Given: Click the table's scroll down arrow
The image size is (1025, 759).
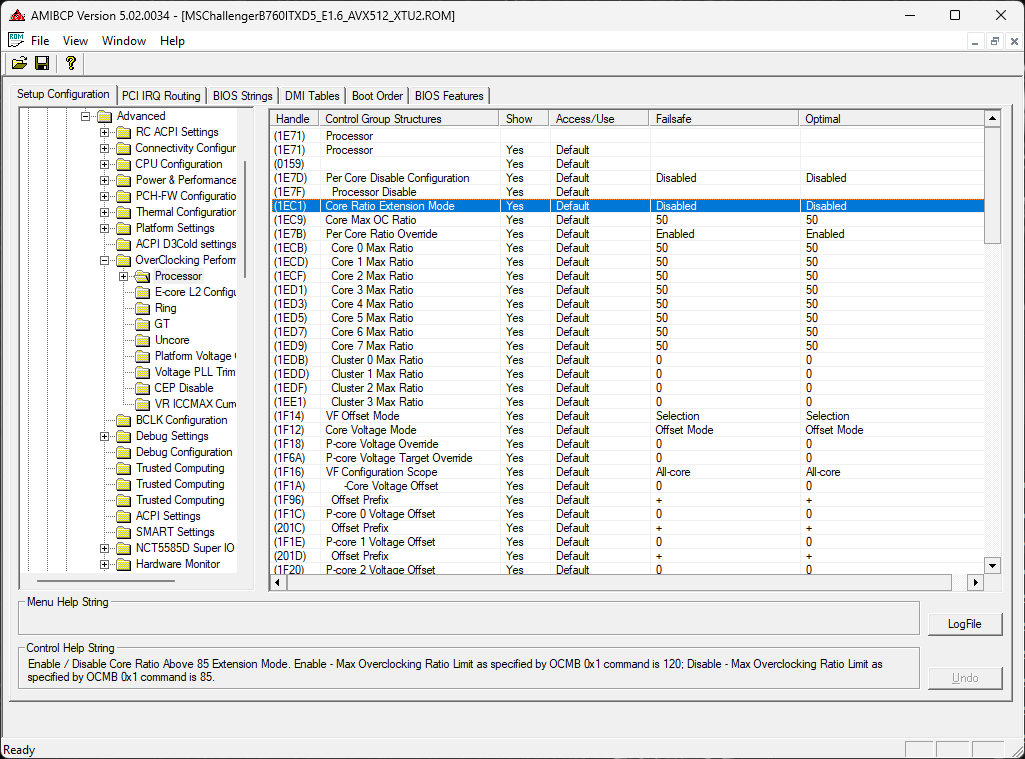Looking at the screenshot, I should [x=992, y=565].
